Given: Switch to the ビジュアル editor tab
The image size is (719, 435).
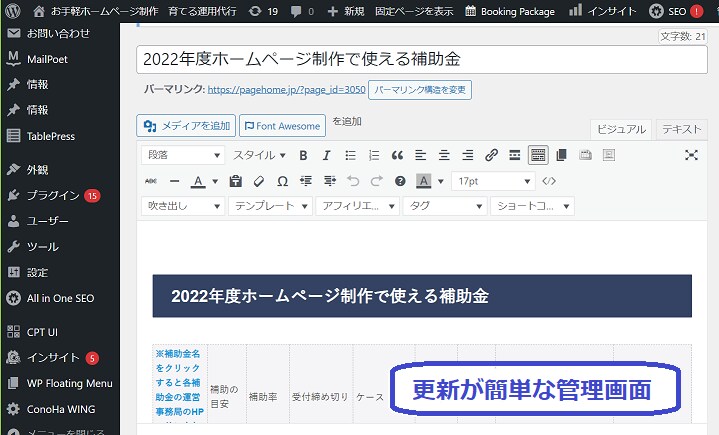Looking at the screenshot, I should click(621, 130).
